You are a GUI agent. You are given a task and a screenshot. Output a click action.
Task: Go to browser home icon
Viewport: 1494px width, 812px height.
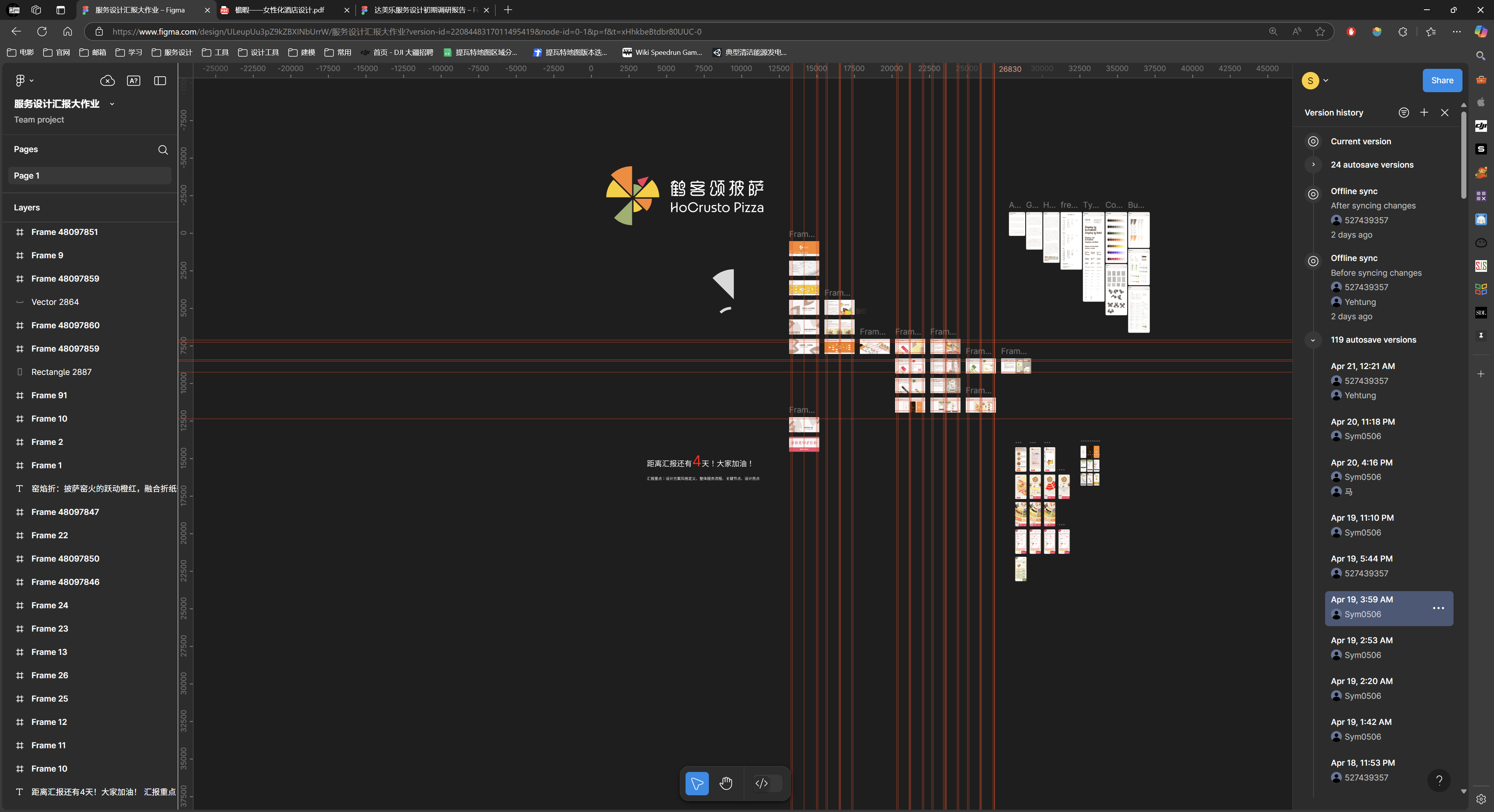pyautogui.click(x=67, y=31)
